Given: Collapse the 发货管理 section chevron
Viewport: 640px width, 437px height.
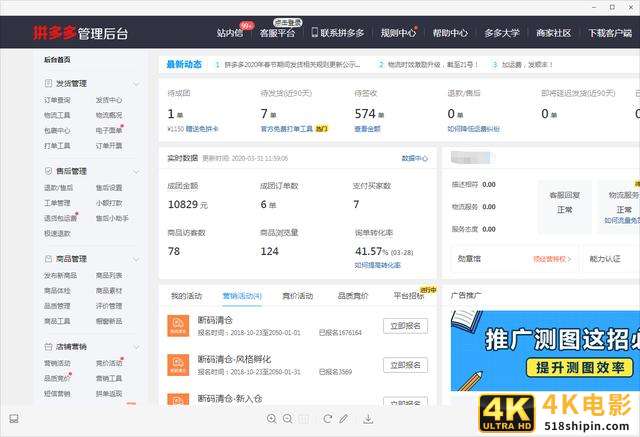Looking at the screenshot, I should click(136, 84).
